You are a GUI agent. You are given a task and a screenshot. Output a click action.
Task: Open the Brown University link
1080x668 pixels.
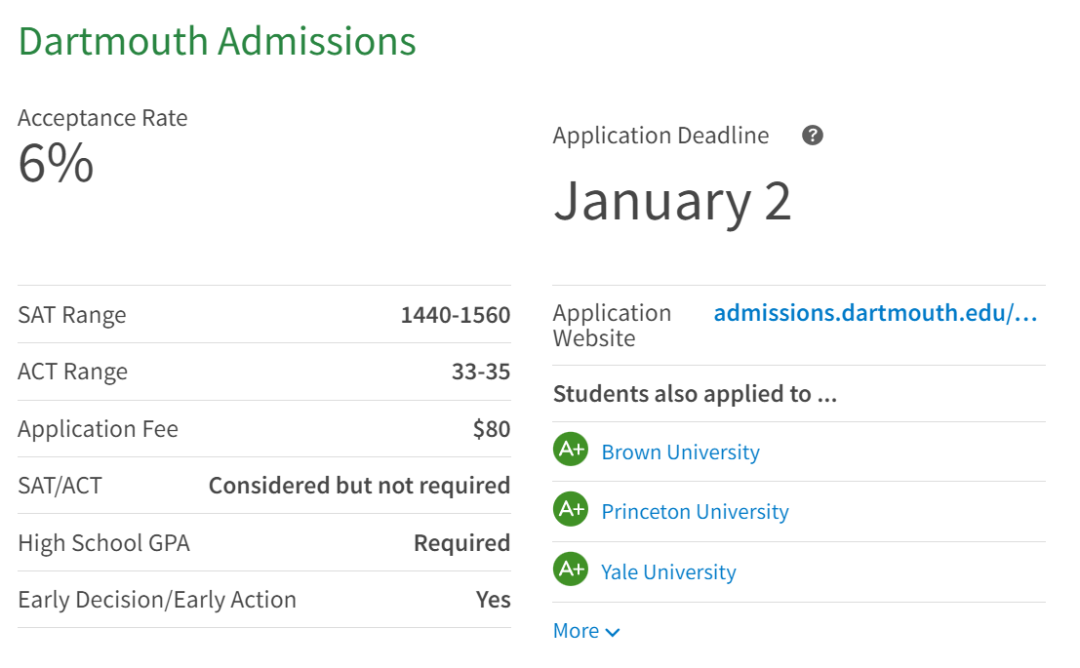point(680,452)
